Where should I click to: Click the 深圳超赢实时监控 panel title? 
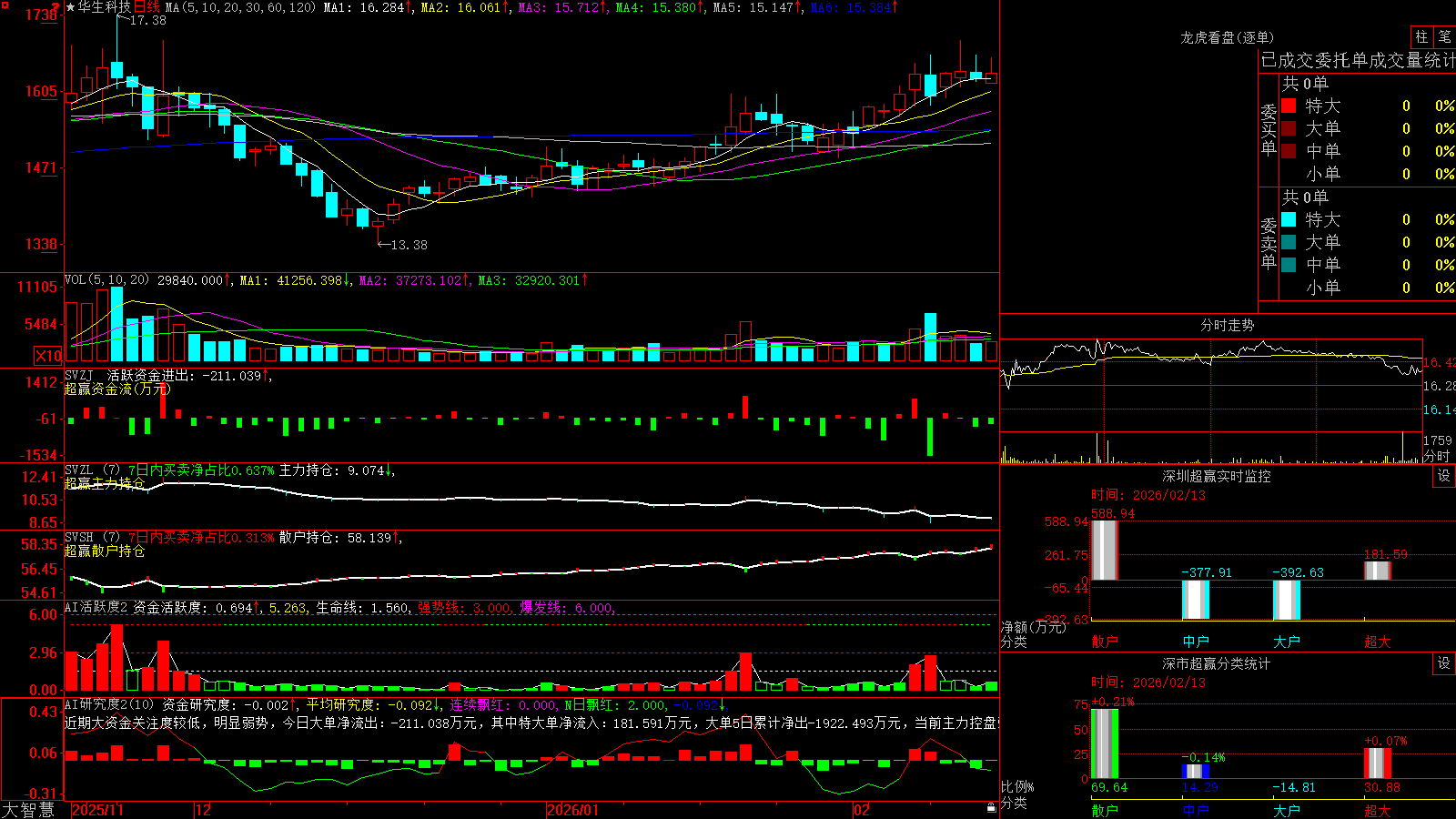(x=1216, y=476)
